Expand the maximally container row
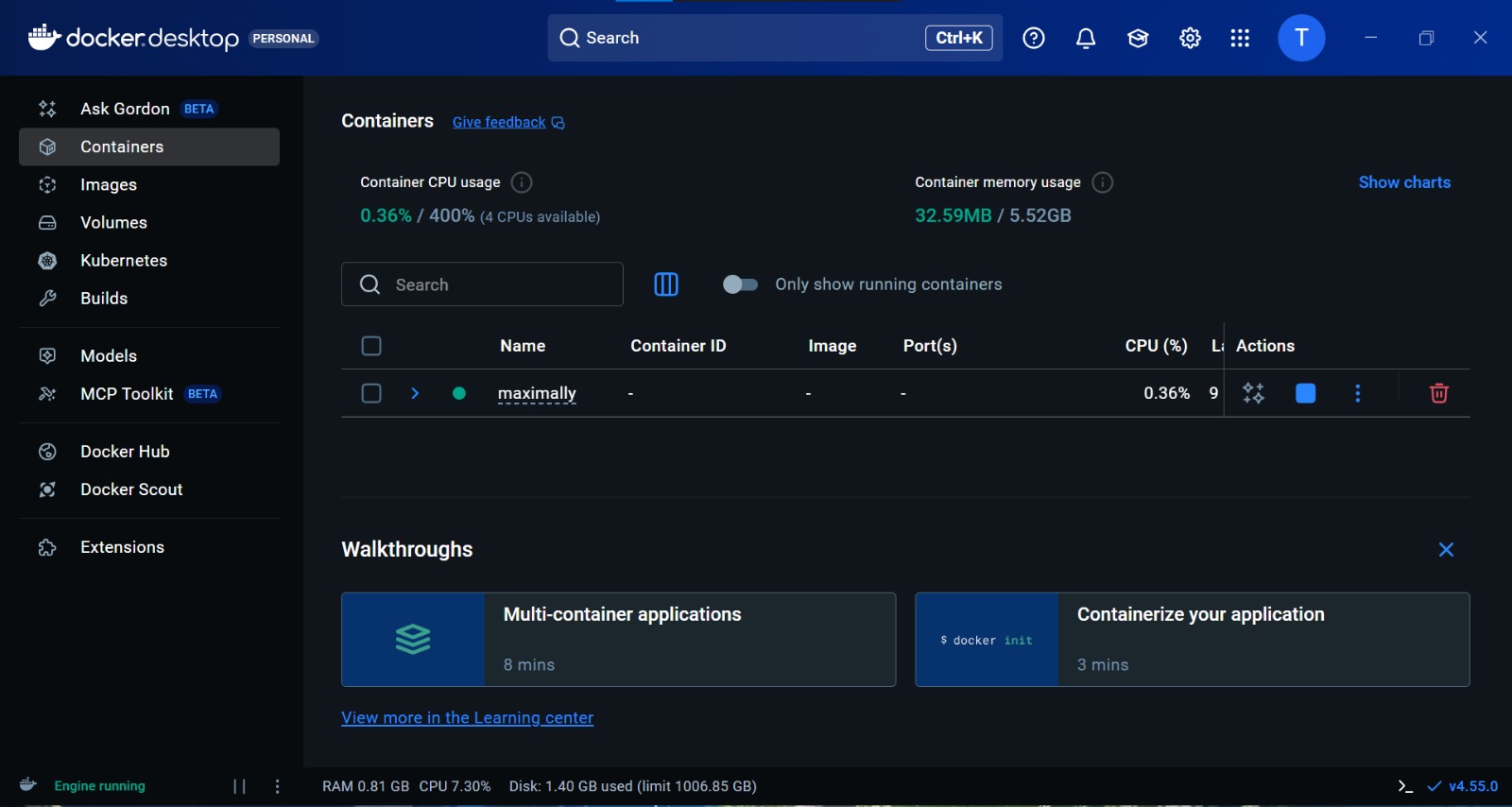Image resolution: width=1512 pixels, height=807 pixels. tap(415, 393)
